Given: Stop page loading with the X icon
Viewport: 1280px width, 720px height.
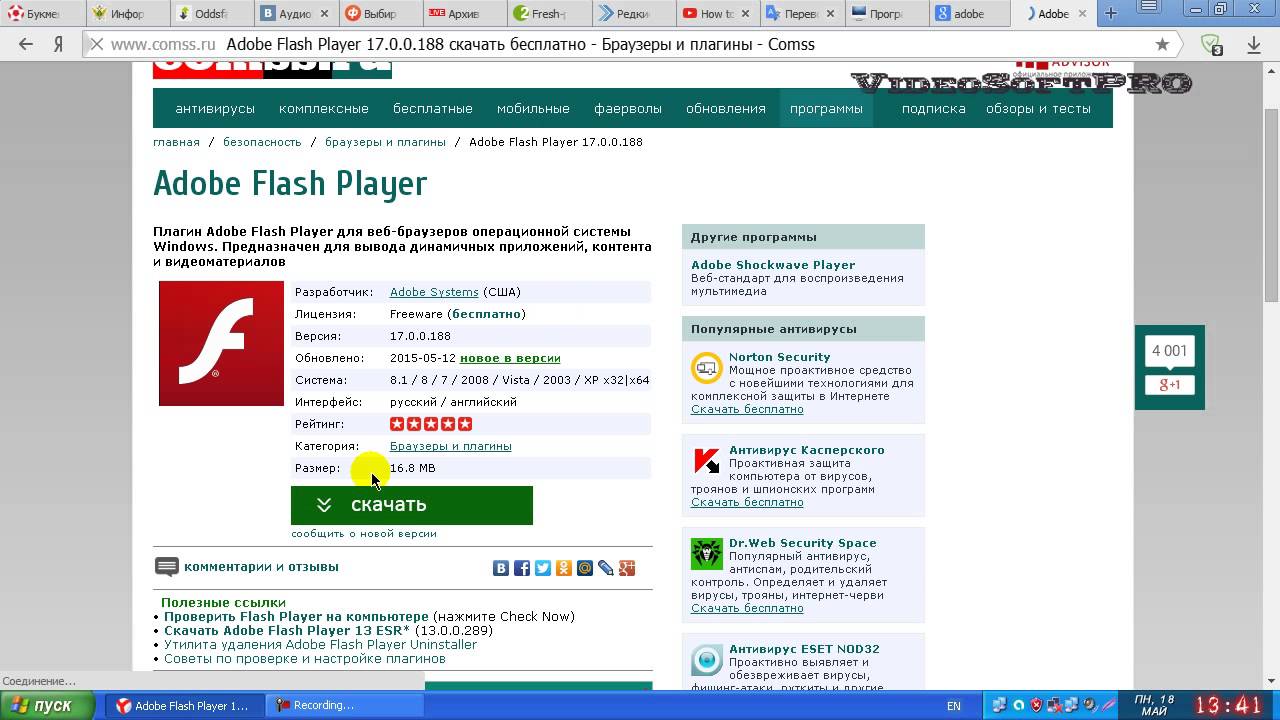Looking at the screenshot, I should point(96,44).
